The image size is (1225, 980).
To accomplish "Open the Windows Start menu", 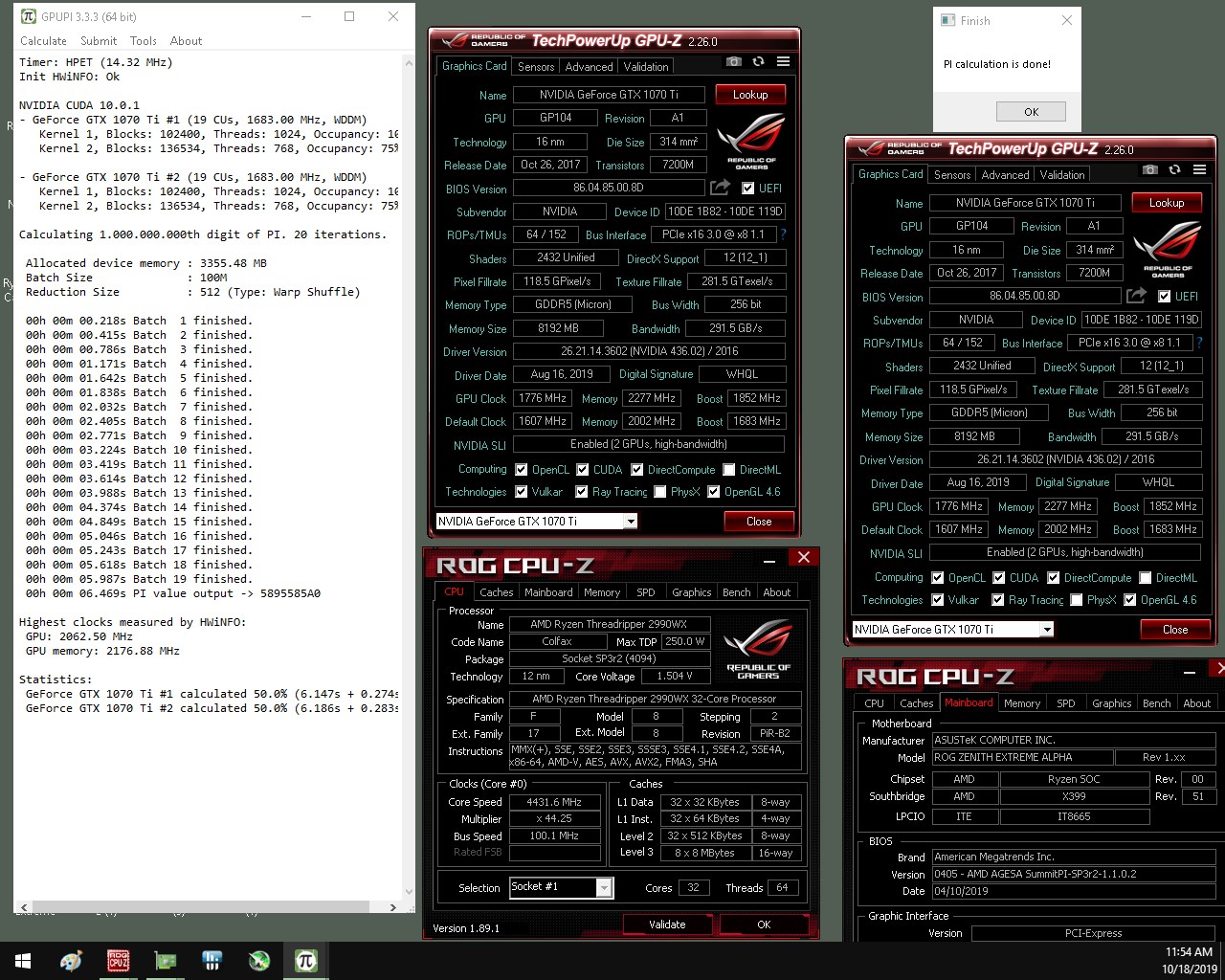I will pyautogui.click(x=23, y=961).
